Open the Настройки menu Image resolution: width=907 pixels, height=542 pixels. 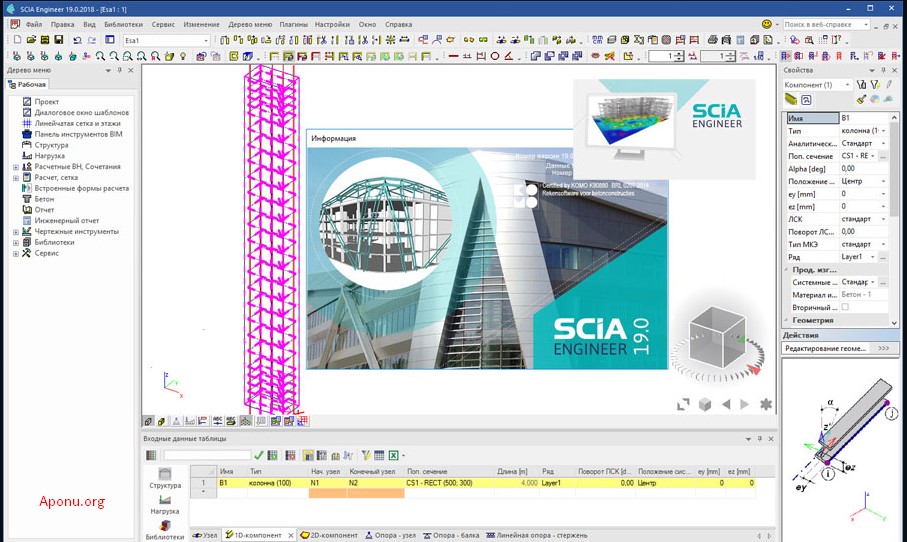[x=332, y=24]
